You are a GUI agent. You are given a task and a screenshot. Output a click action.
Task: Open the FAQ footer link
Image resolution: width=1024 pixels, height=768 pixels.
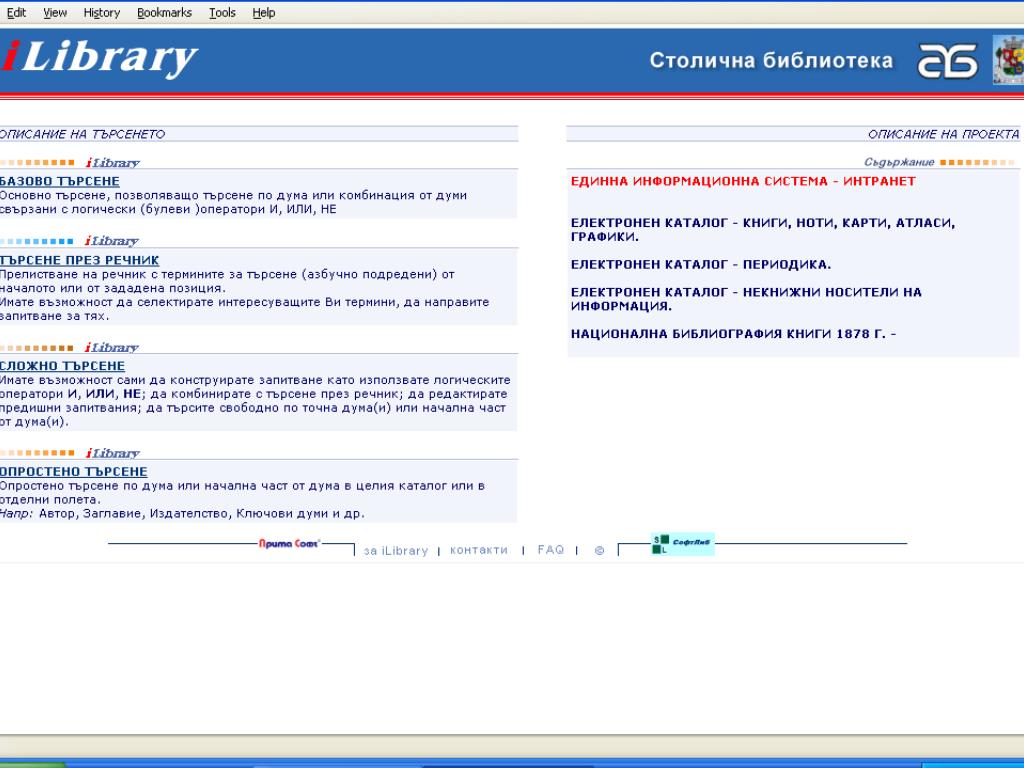click(x=551, y=550)
